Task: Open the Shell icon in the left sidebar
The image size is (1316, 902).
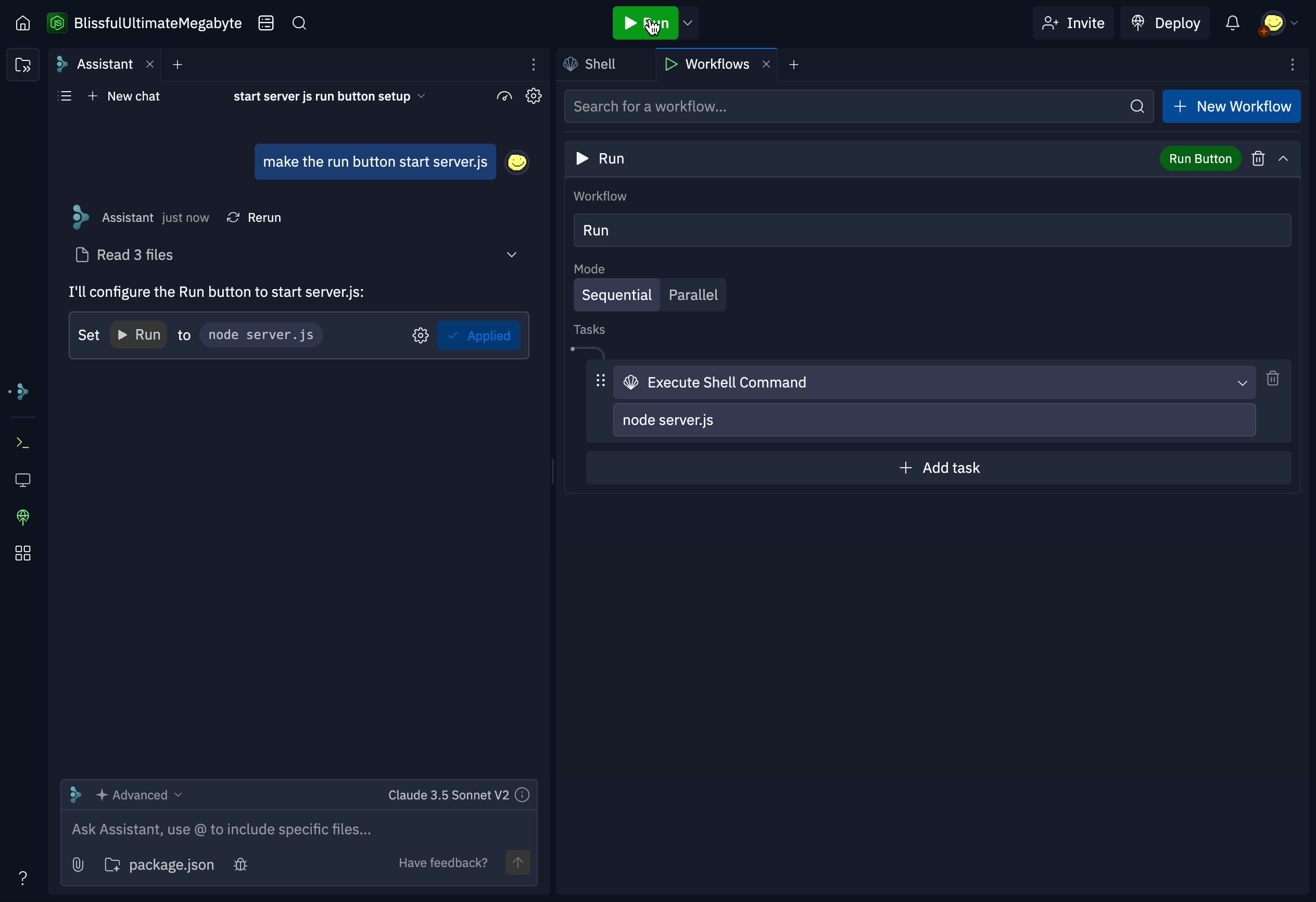Action: pos(22,443)
